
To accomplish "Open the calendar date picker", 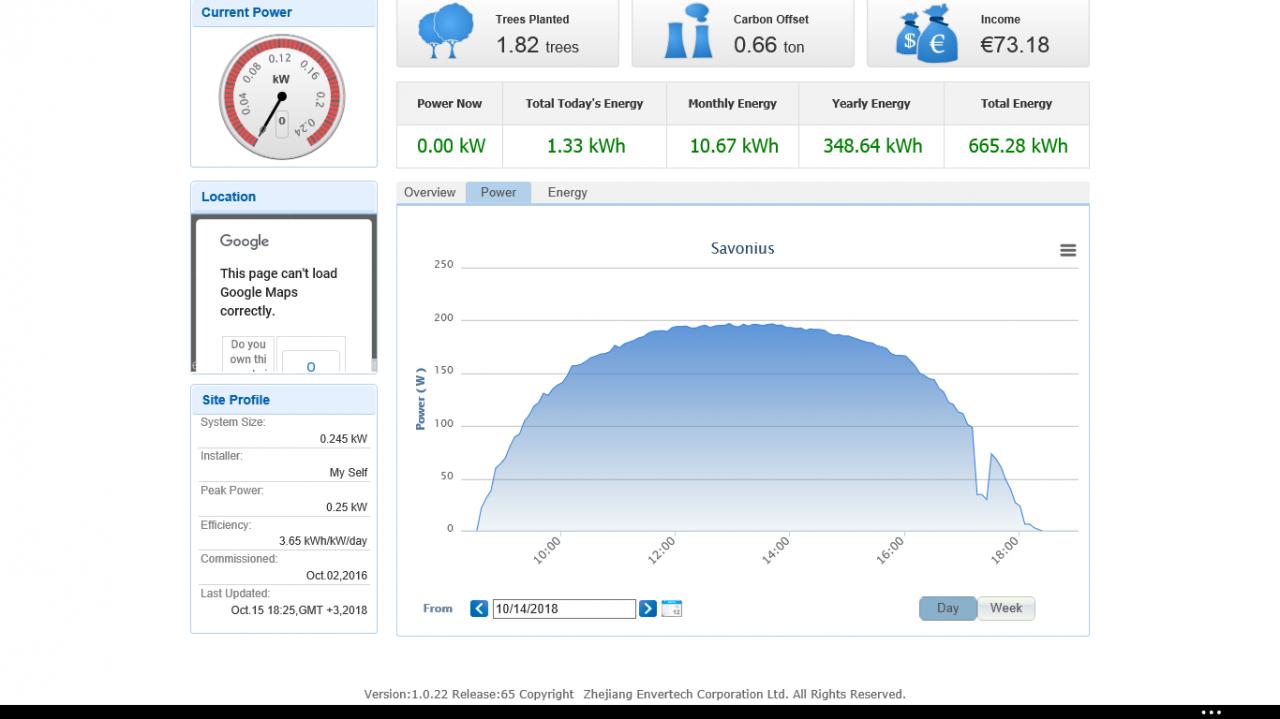I will pyautogui.click(x=672, y=608).
